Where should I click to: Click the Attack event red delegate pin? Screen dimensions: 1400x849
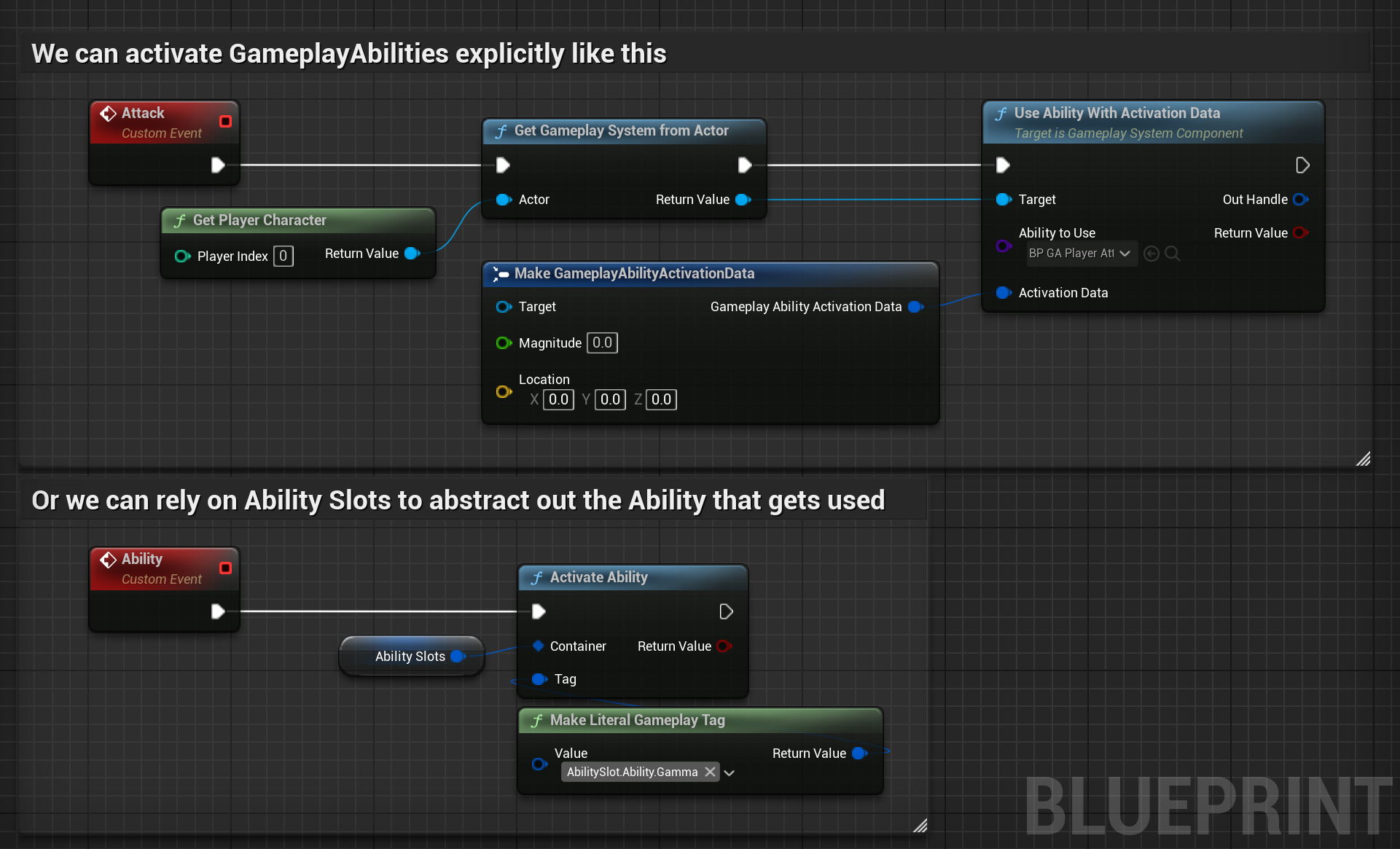point(225,121)
